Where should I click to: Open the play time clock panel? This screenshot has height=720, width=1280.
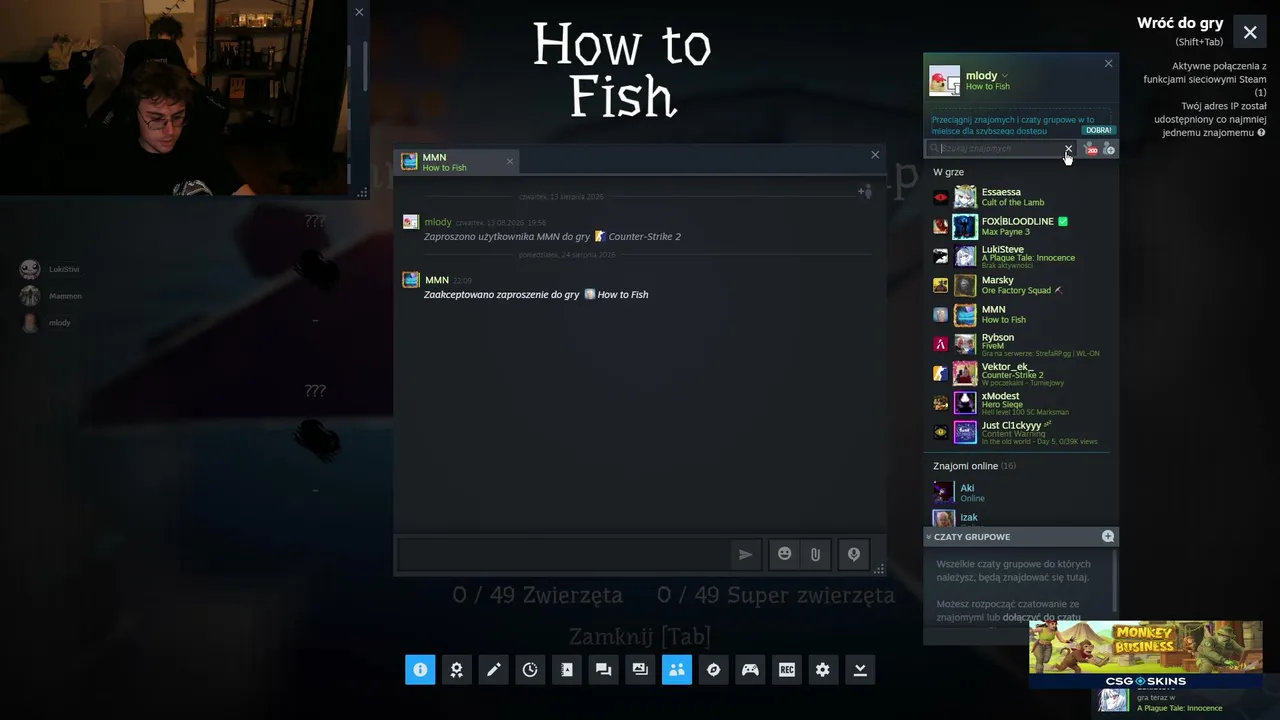coord(530,670)
